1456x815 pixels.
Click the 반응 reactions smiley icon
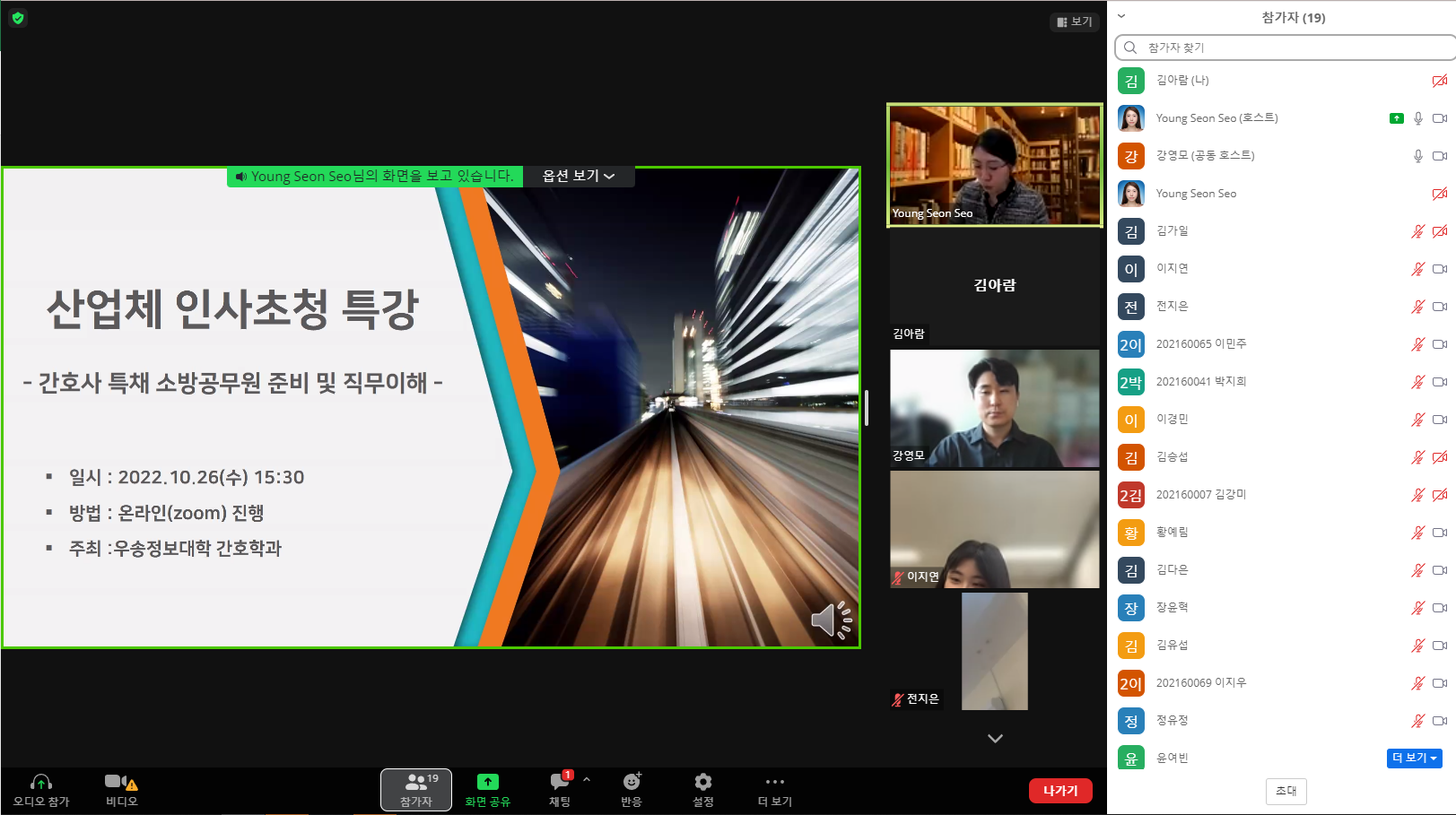[x=632, y=782]
